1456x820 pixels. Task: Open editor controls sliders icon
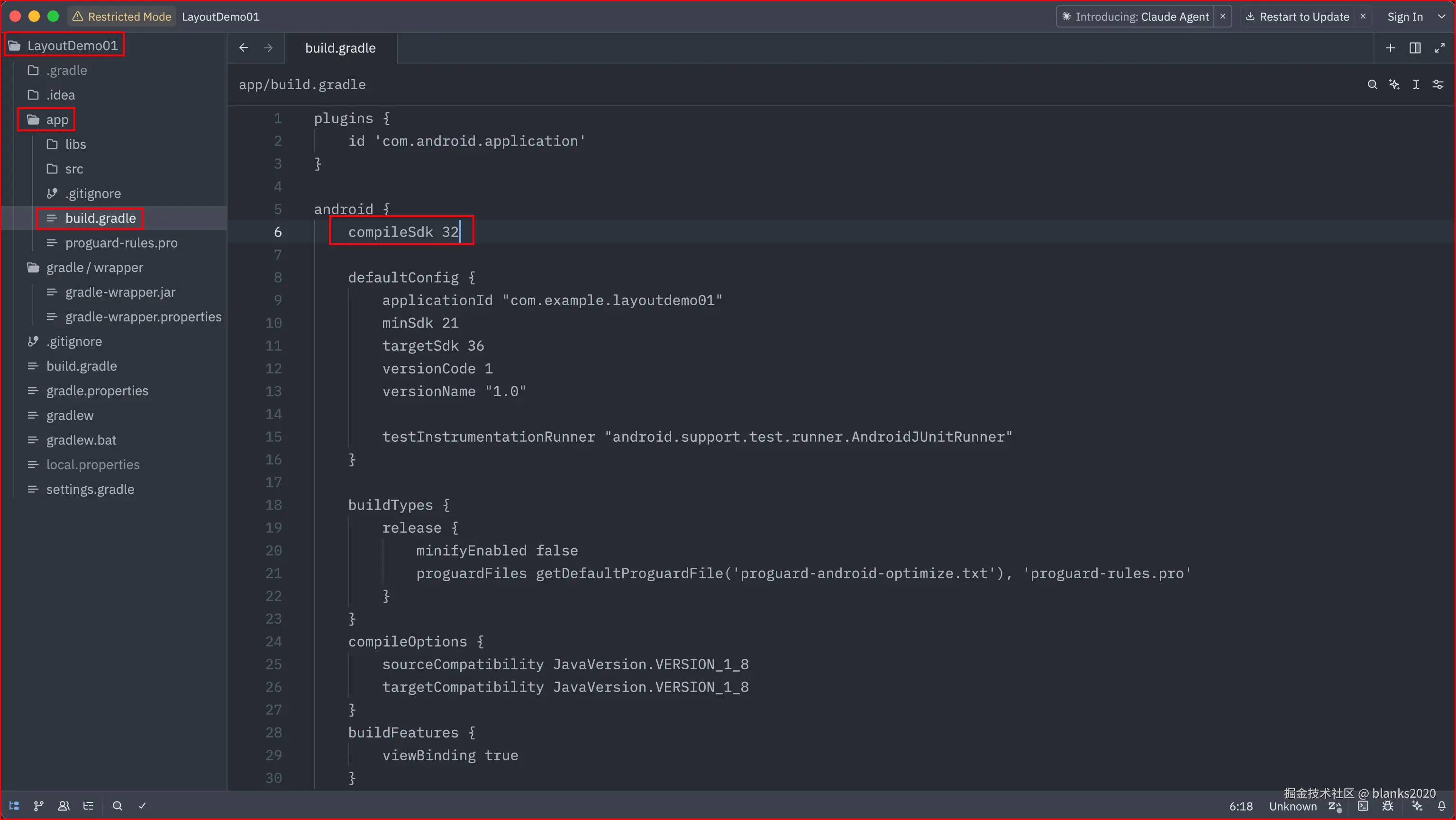coord(1438,85)
